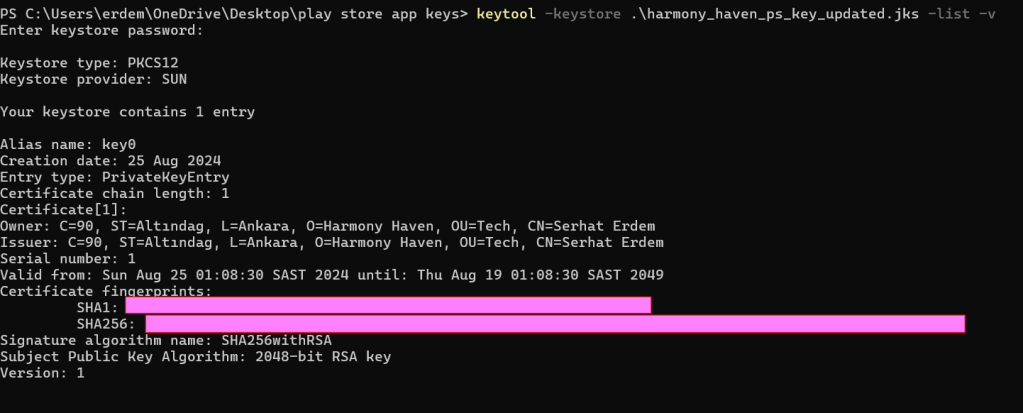Click the Keystore provider: SUN line
Image resolution: width=1023 pixels, height=413 pixels.
point(93,78)
